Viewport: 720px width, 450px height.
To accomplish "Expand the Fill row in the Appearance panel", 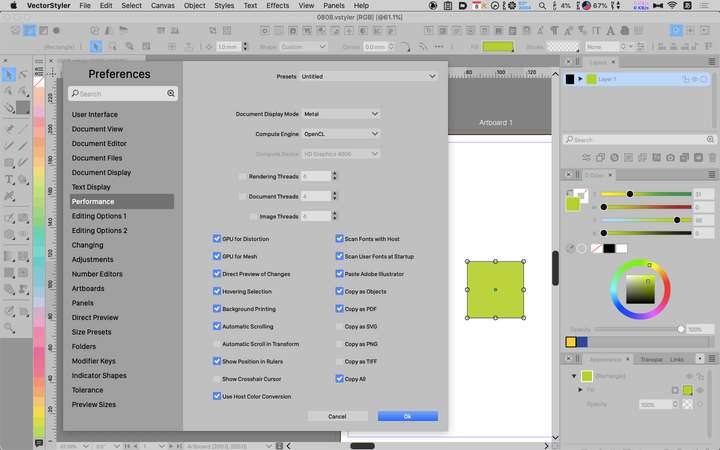I will [x=580, y=389].
